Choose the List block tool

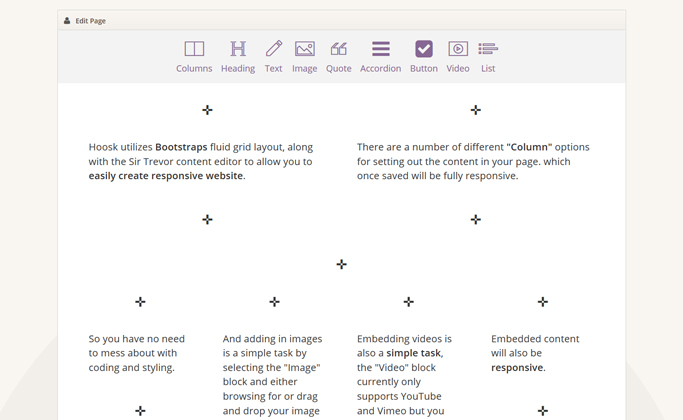[x=488, y=56]
